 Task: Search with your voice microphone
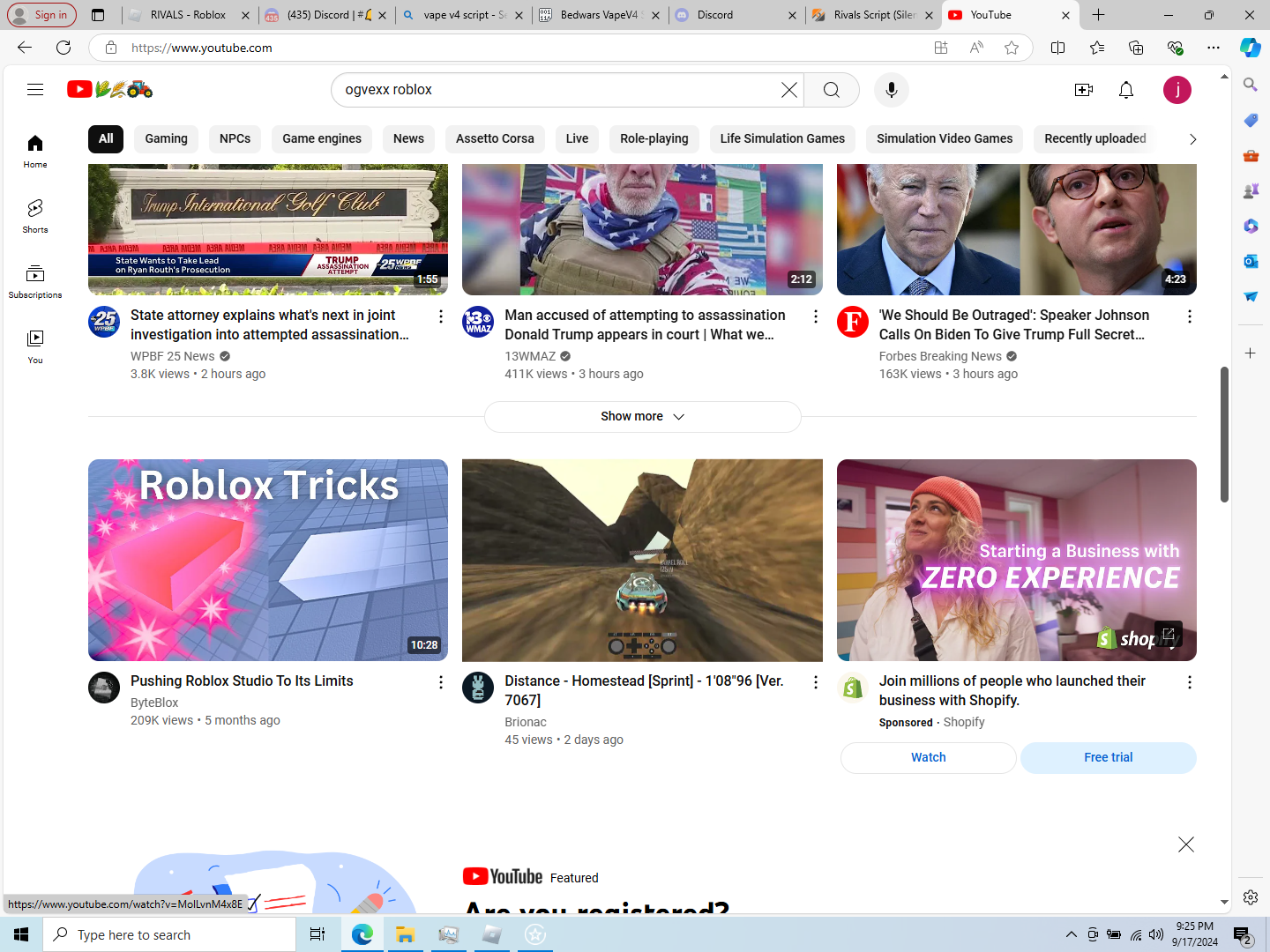(892, 90)
